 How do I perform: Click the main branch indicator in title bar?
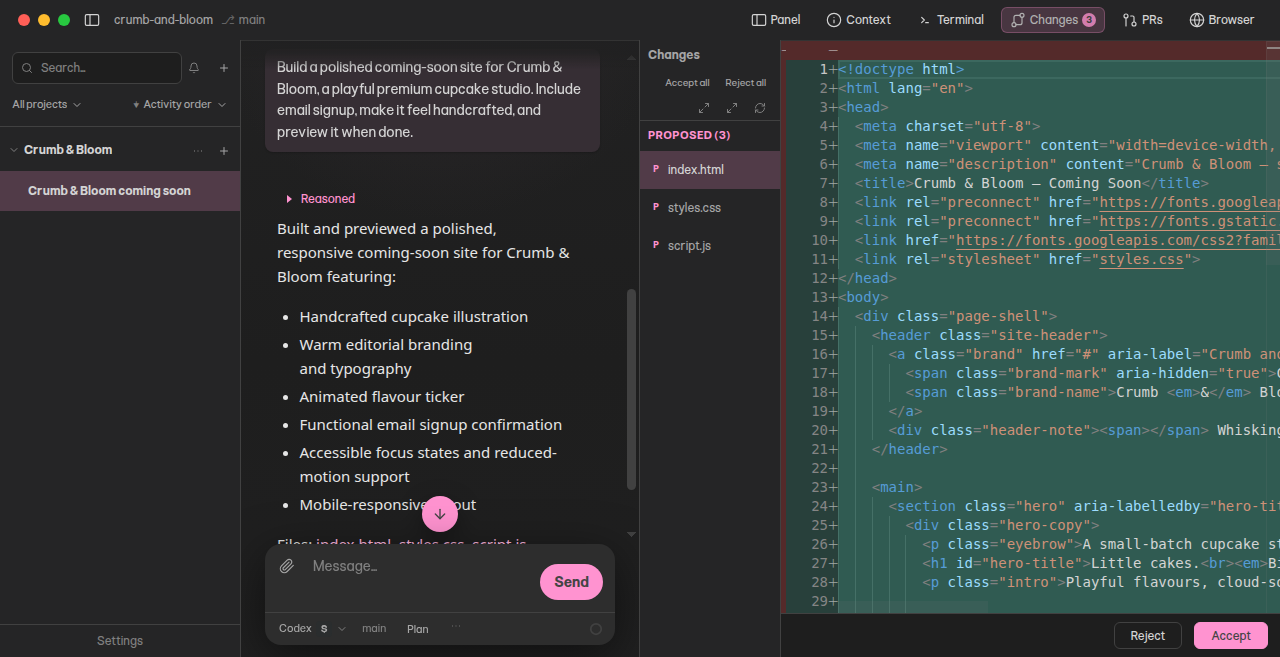tap(244, 20)
